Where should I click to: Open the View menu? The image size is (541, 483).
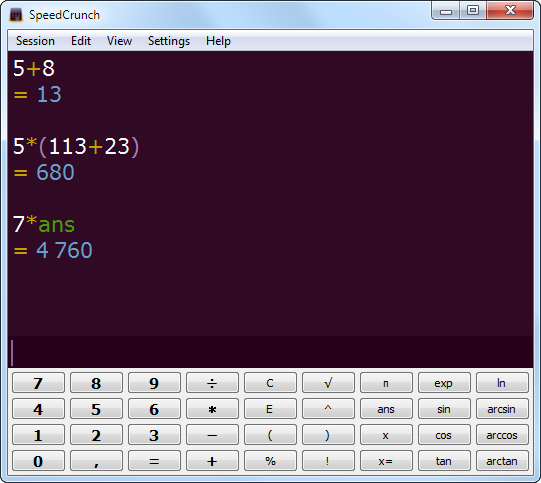coord(119,41)
